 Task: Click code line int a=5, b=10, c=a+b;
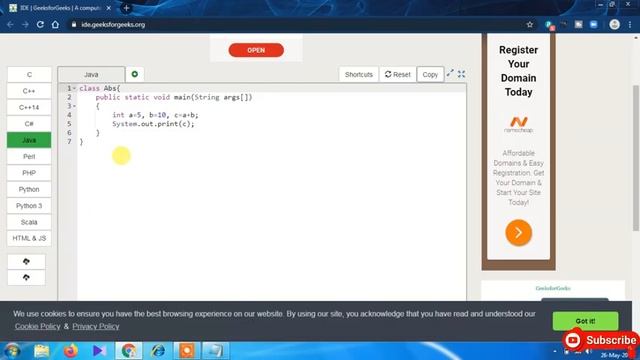click(x=155, y=115)
